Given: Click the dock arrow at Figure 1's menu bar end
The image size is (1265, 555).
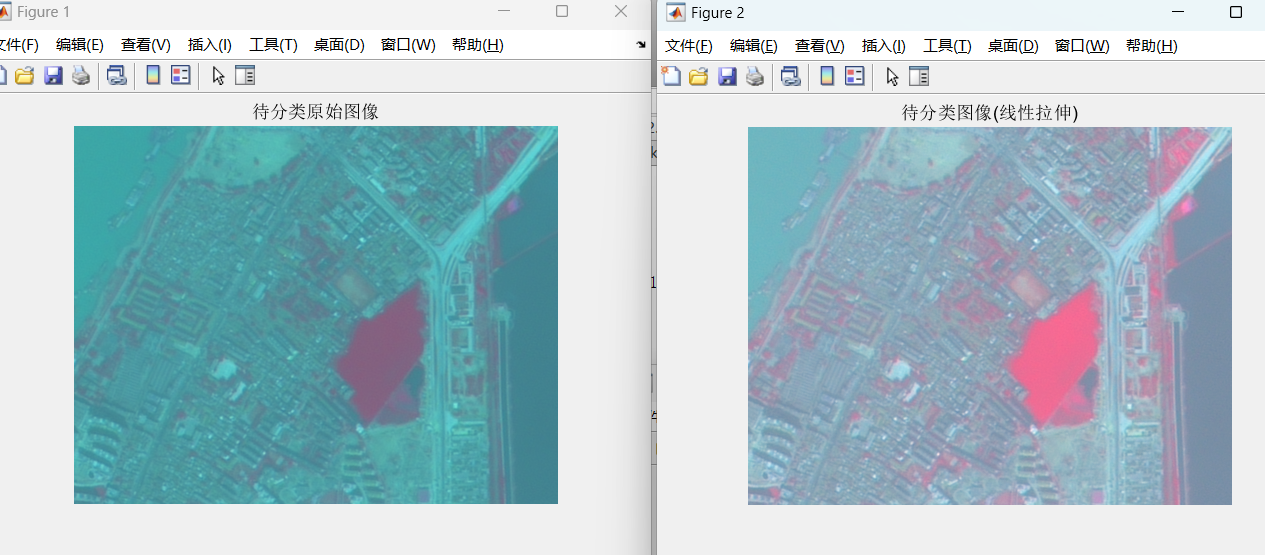Looking at the screenshot, I should [x=640, y=45].
